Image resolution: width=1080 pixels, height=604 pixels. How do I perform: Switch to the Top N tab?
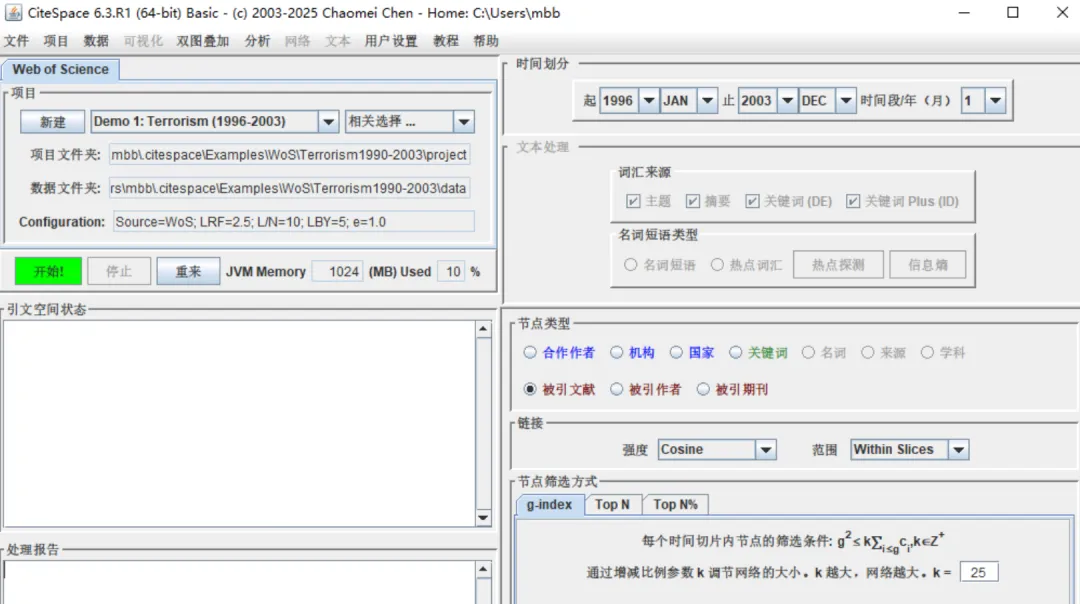tap(612, 505)
